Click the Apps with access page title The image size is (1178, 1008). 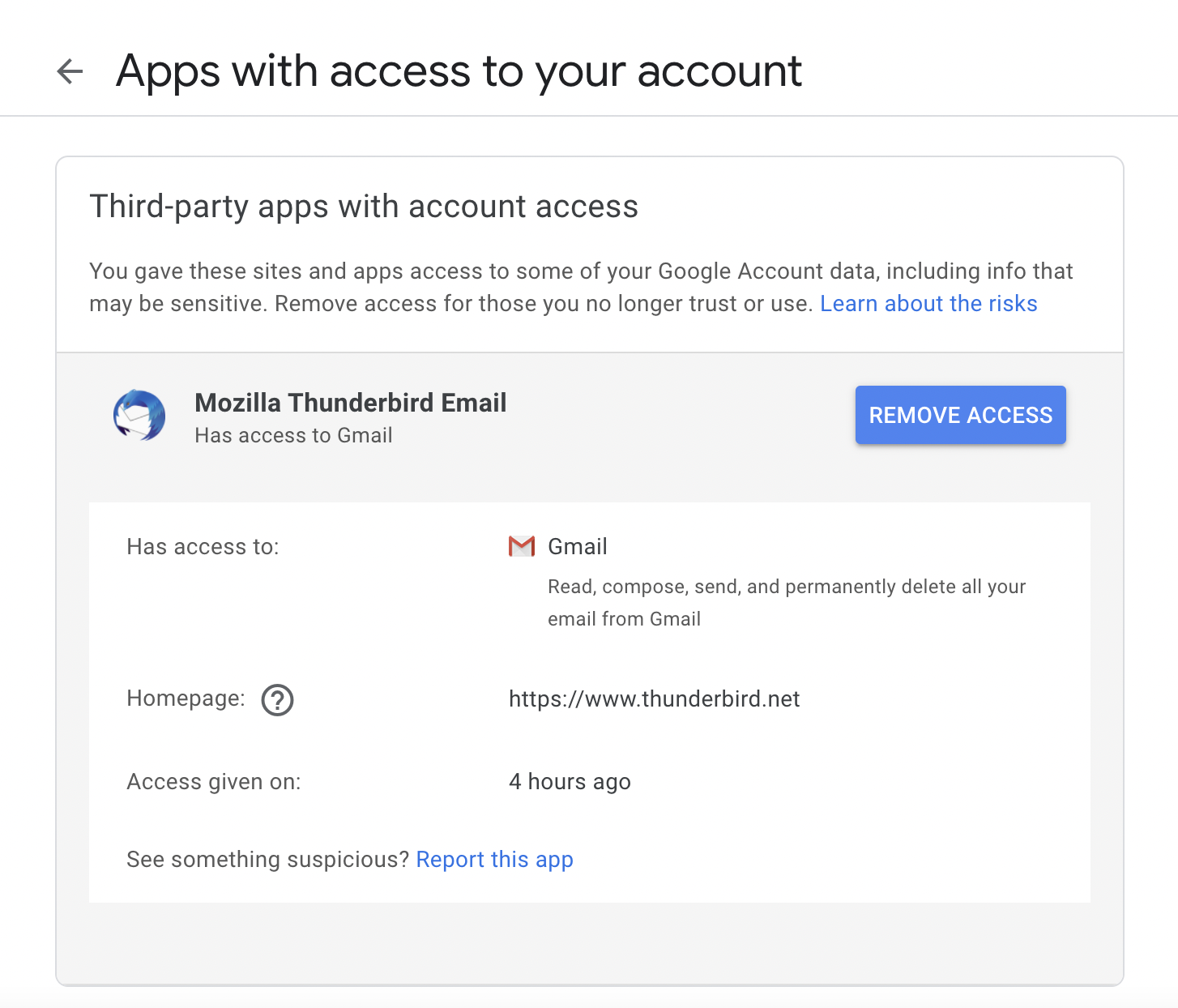tap(459, 72)
